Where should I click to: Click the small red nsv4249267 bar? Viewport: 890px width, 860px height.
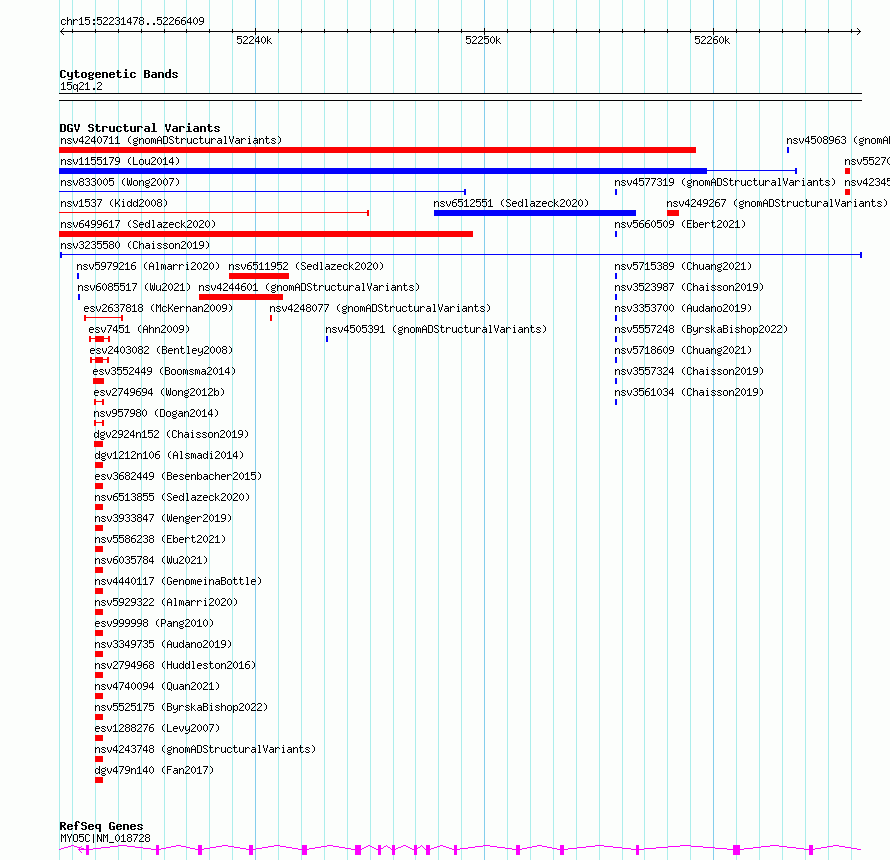pos(673,213)
